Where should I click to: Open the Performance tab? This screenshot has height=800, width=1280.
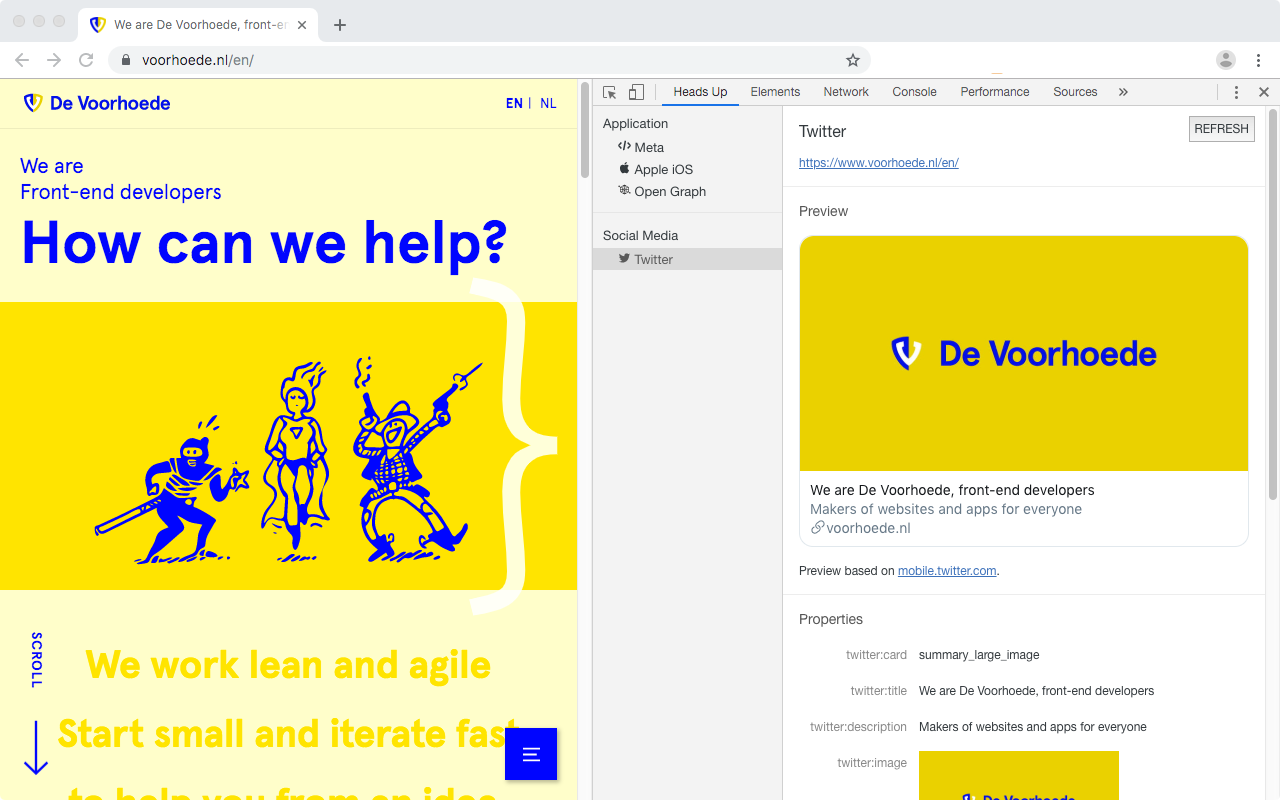(995, 92)
